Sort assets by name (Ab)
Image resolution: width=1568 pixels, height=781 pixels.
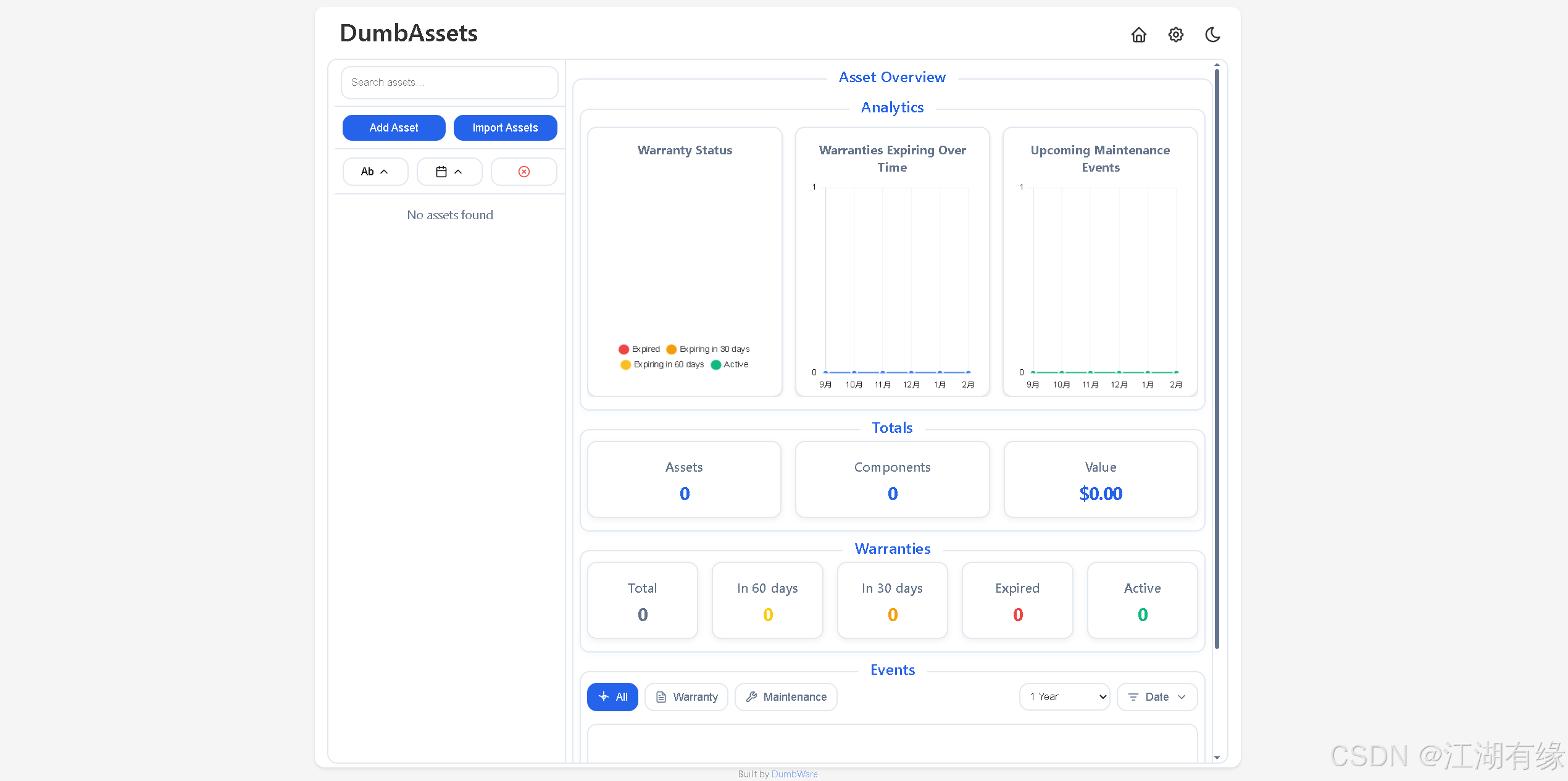[375, 172]
